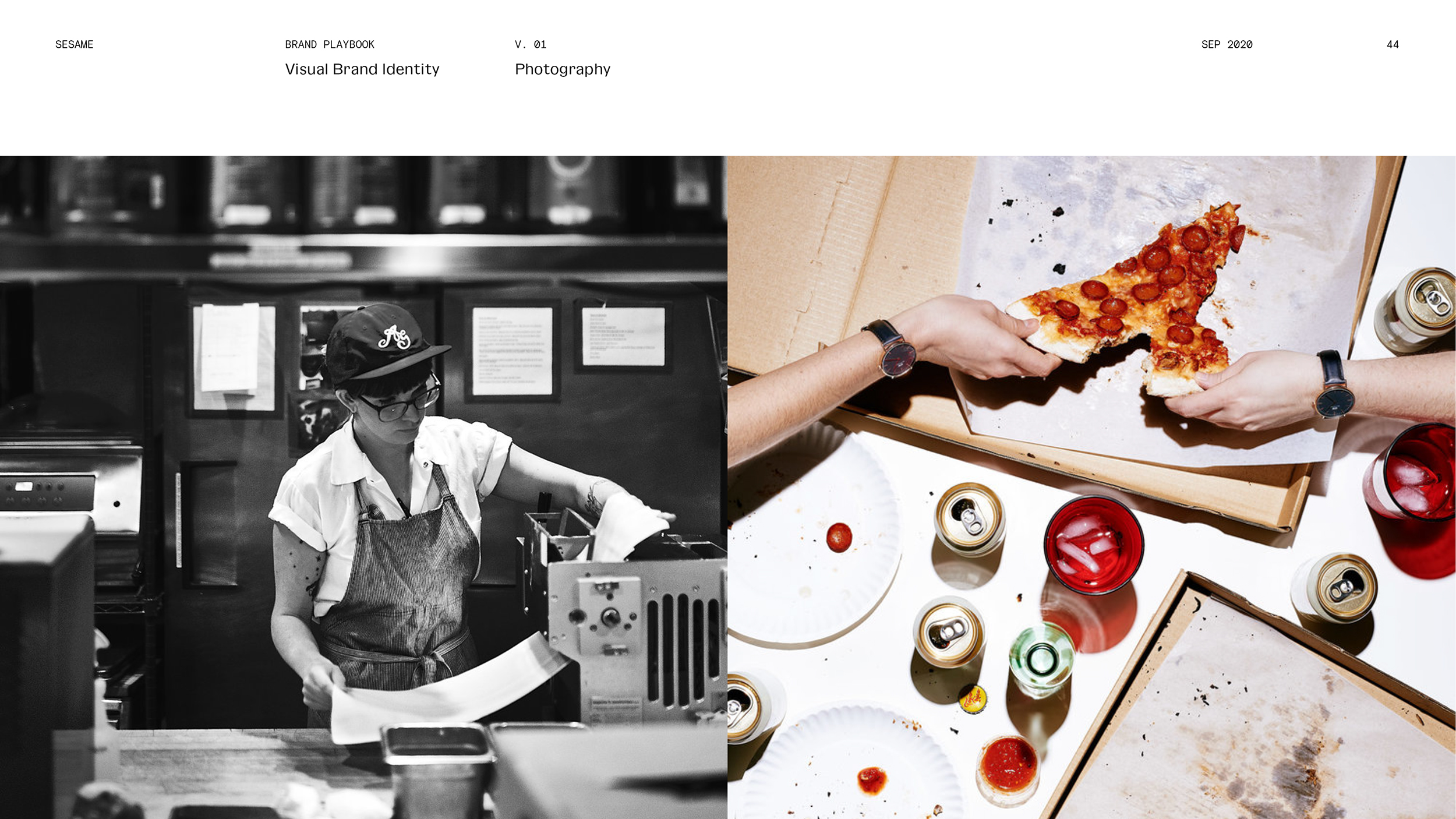Click the BRAND PLAYBOOK label
Screen dimensions: 1456x819
pyautogui.click(x=330, y=44)
